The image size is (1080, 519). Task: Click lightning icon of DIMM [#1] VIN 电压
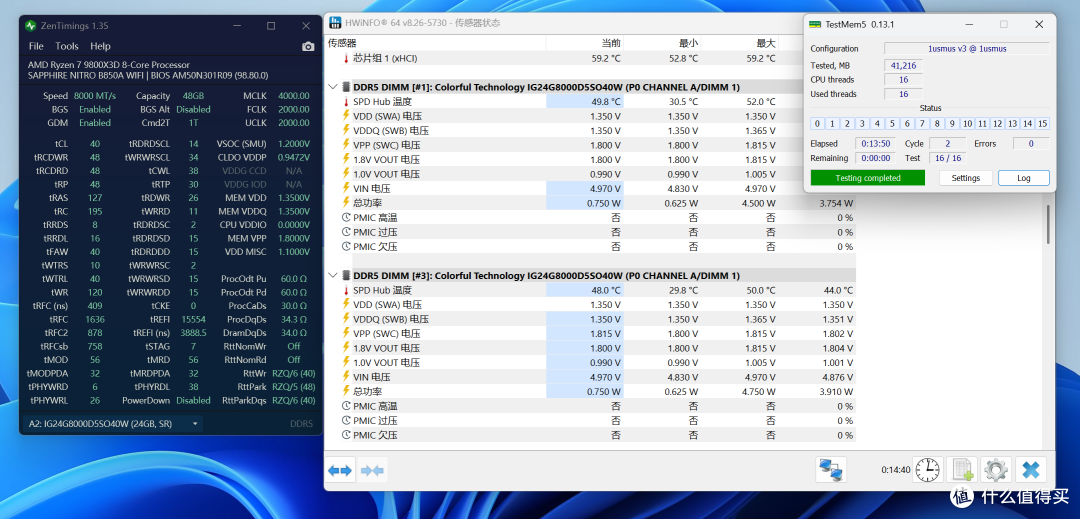[x=346, y=189]
